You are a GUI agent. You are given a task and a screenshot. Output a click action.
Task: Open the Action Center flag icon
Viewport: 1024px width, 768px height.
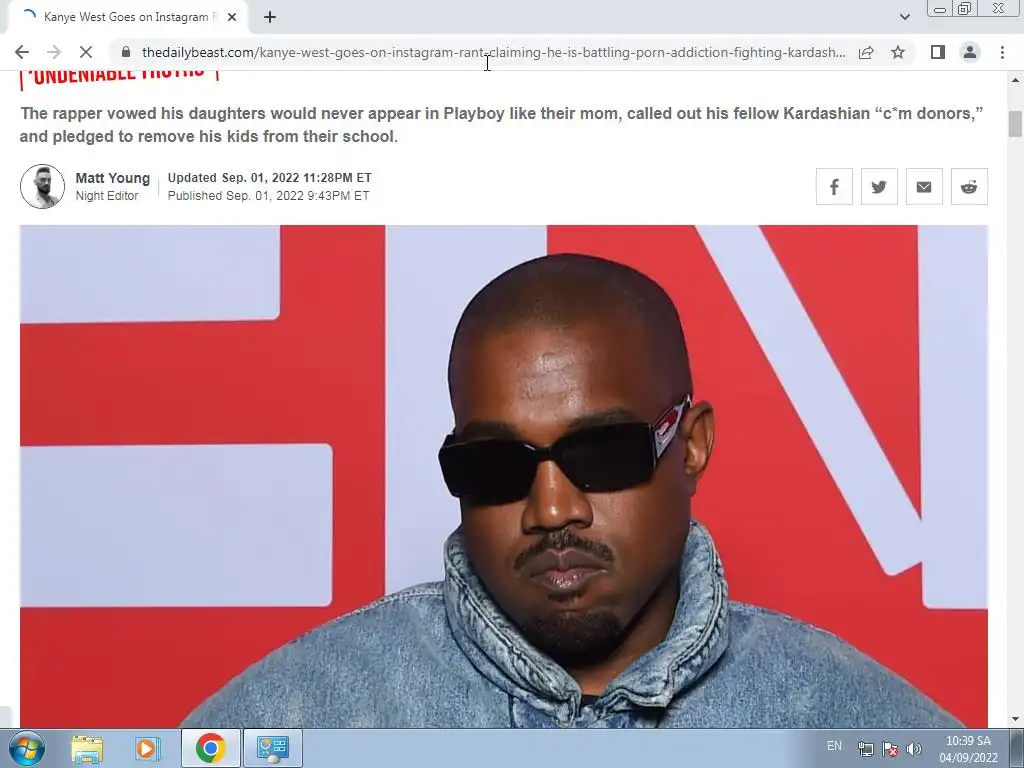pos(889,750)
